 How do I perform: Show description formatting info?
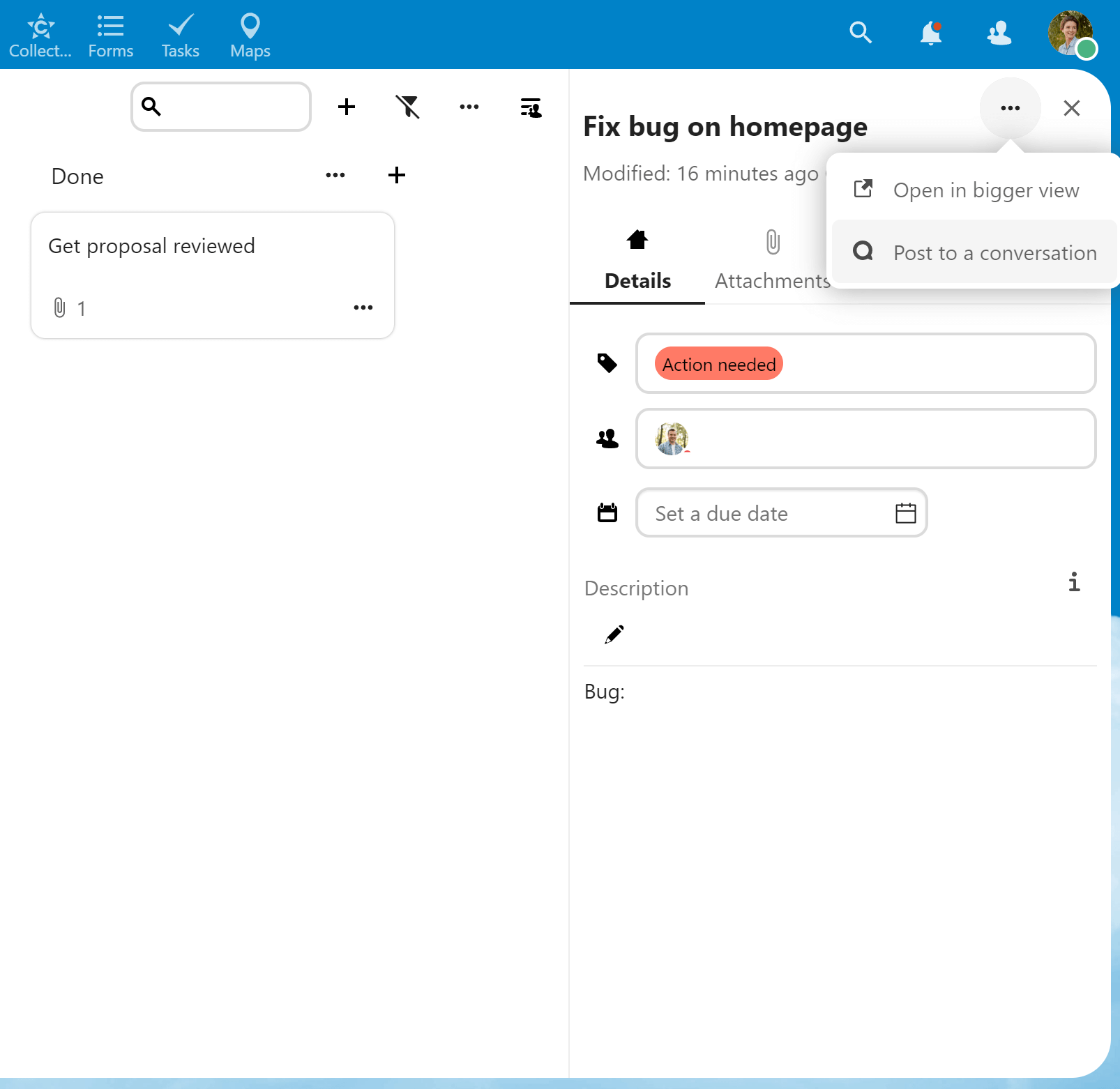click(x=1075, y=582)
